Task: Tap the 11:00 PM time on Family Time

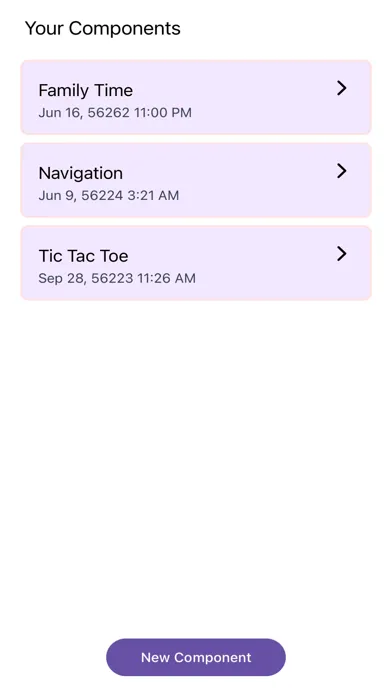Action: [x=163, y=112]
